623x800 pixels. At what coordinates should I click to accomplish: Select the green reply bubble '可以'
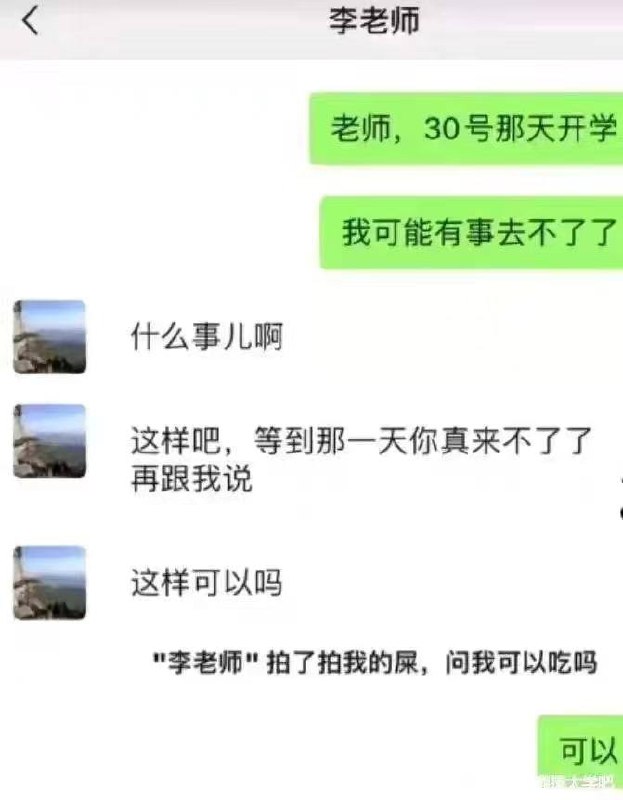click(581, 750)
